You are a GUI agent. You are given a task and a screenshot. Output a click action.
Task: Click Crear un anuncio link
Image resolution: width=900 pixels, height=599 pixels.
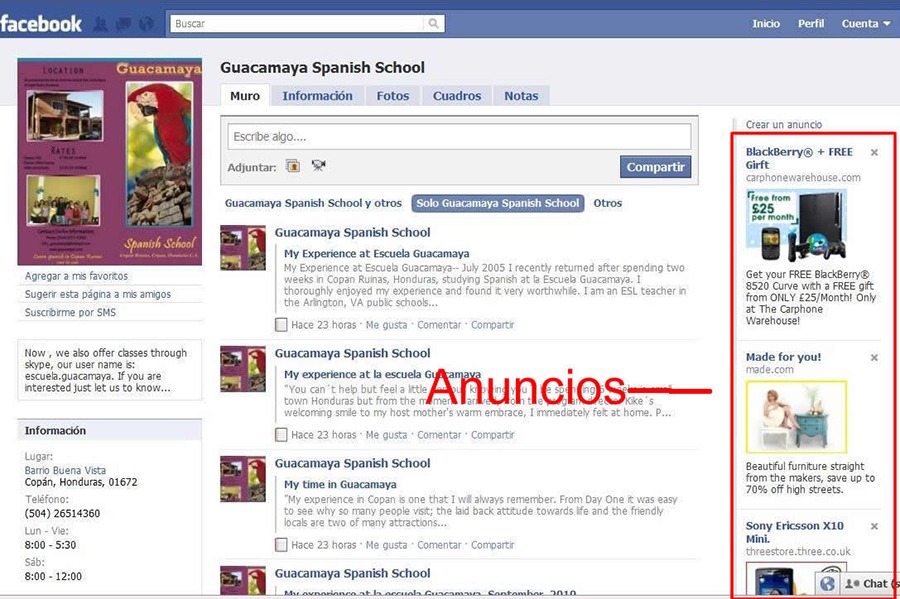[783, 125]
